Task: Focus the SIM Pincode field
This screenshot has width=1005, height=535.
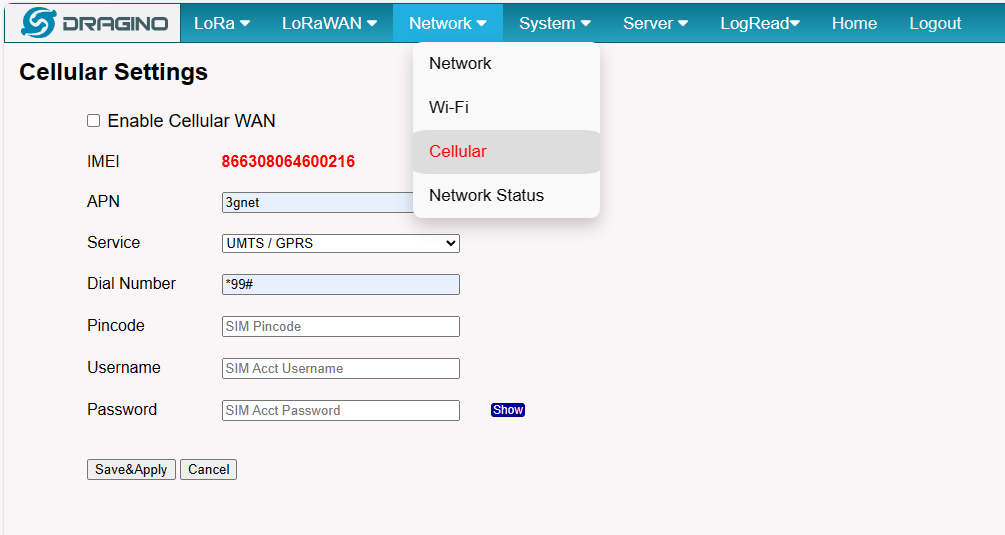Action: point(341,326)
